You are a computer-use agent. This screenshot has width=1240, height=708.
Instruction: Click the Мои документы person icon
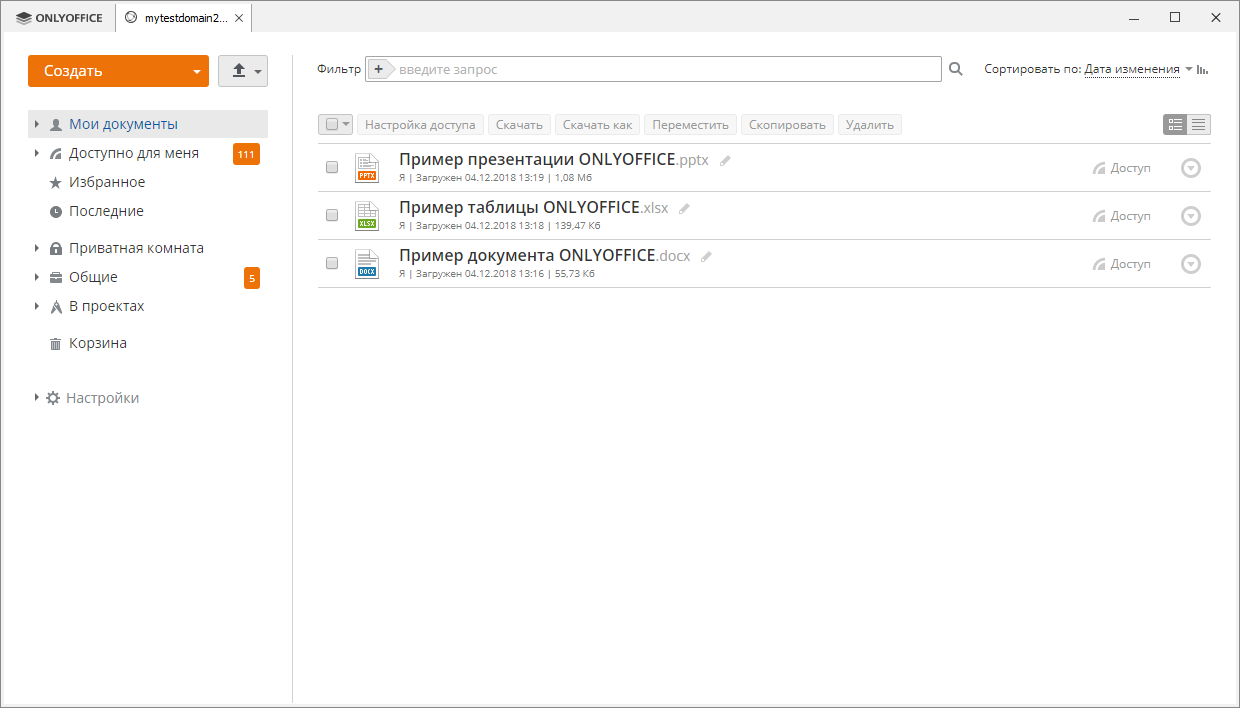click(x=56, y=125)
